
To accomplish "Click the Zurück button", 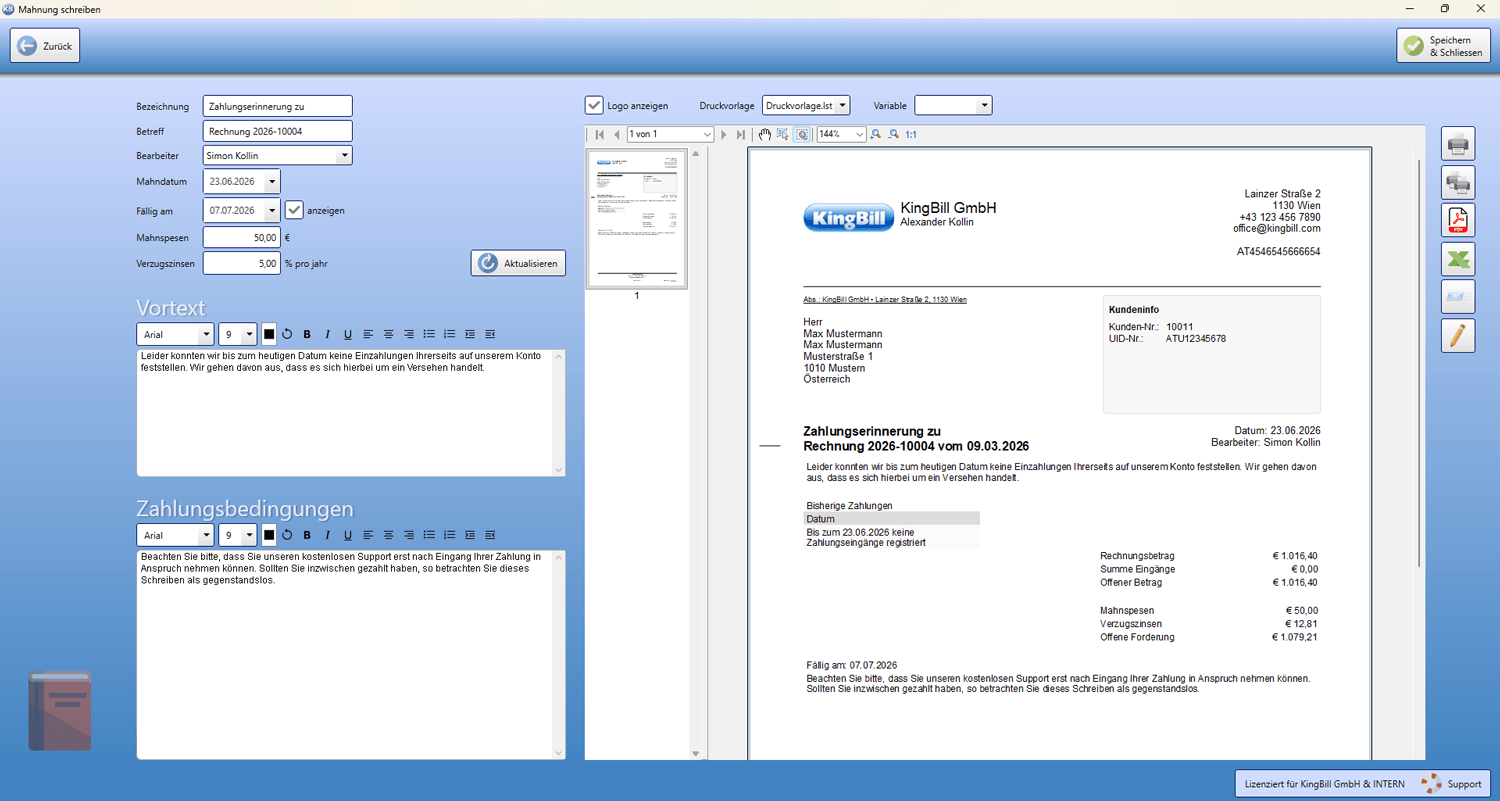I will 45,46.
